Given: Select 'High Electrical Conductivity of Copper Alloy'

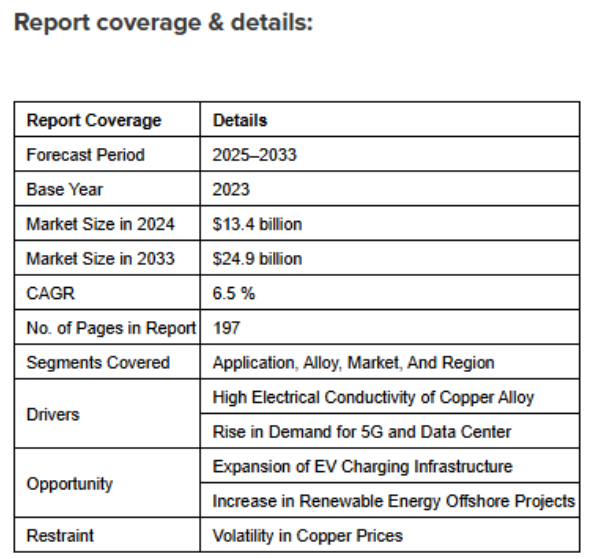Looking at the screenshot, I should (374, 397).
